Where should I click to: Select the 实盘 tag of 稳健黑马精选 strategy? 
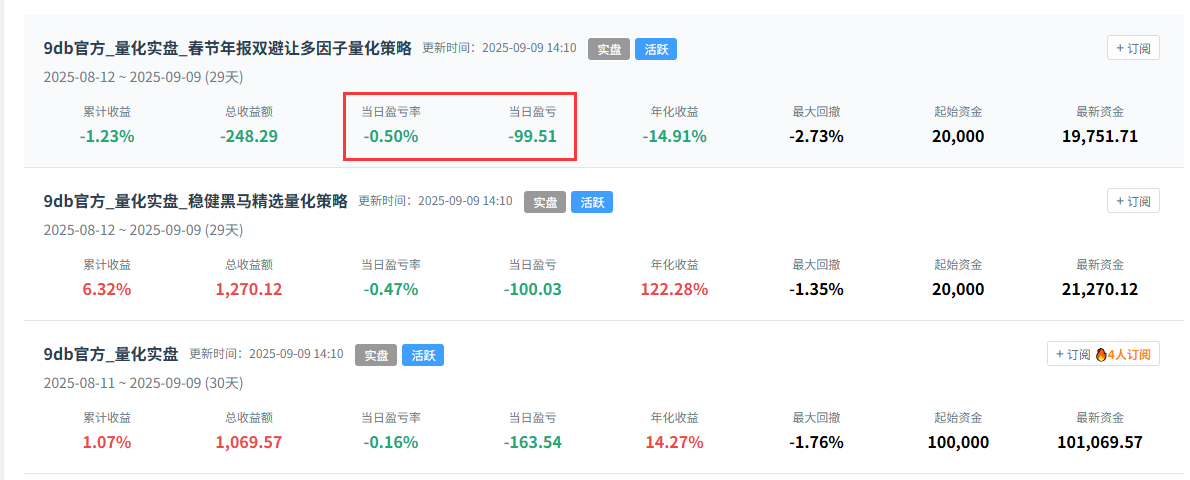[544, 202]
